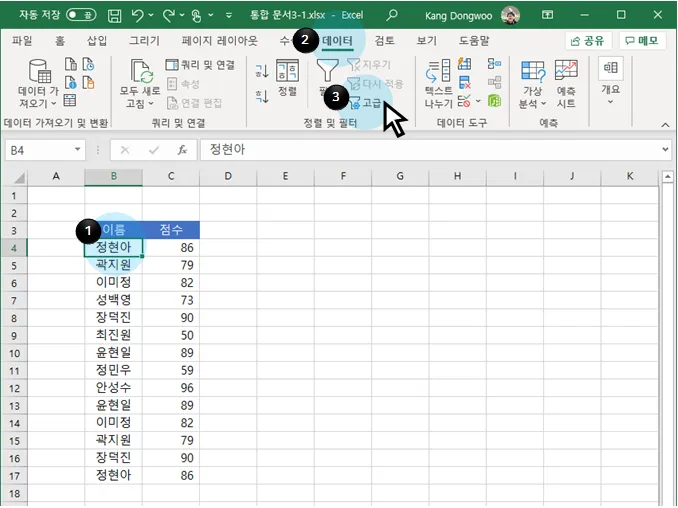This screenshot has height=508, width=678.
Task: Click the 정렬 sort button
Action: [x=288, y=78]
